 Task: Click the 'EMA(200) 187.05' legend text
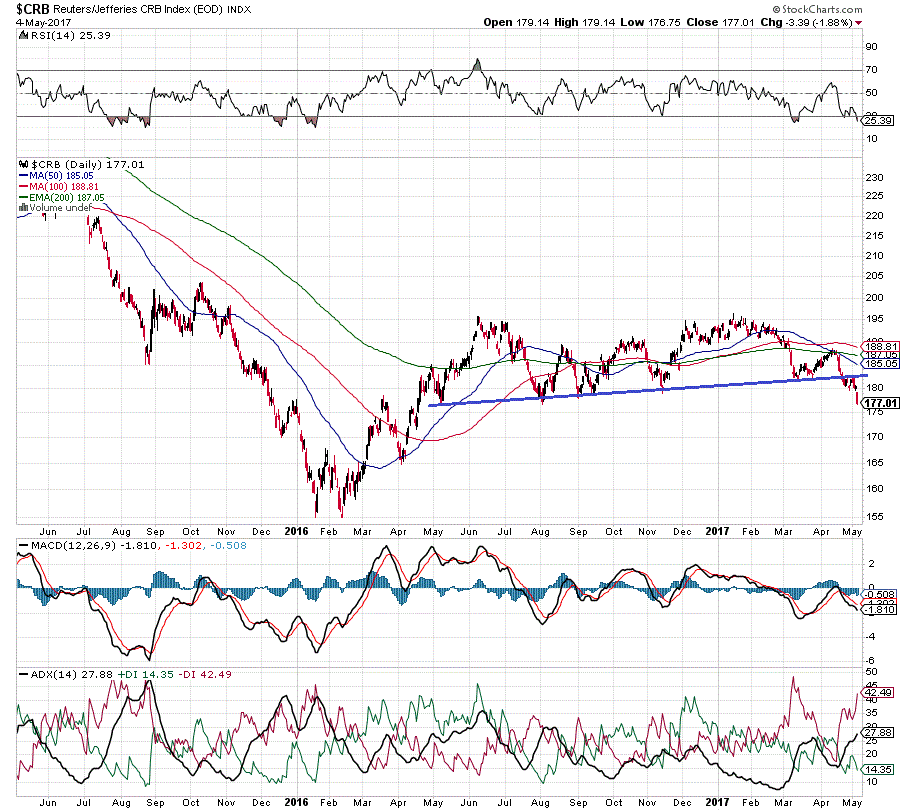coord(67,197)
